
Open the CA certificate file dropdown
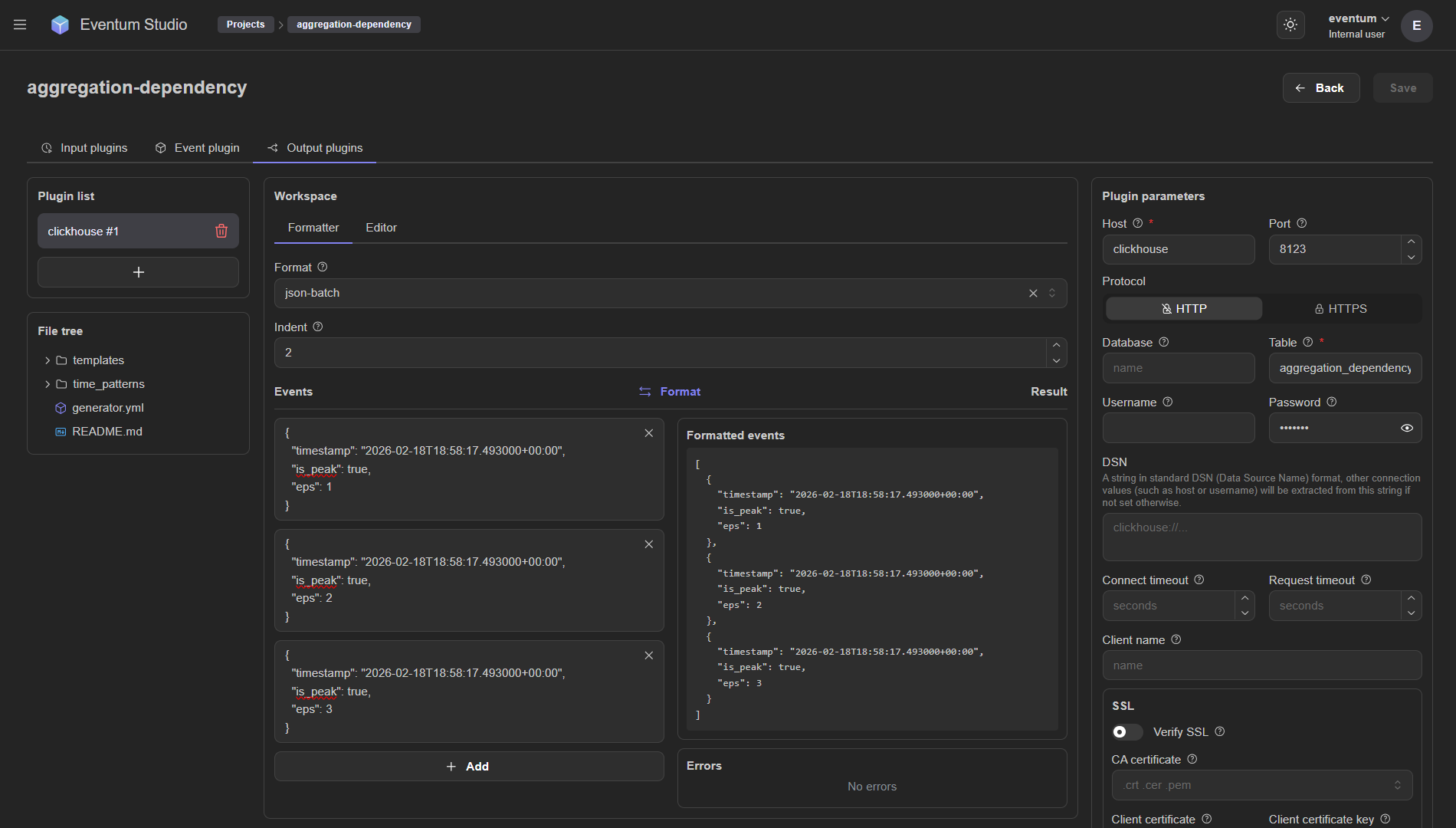1261,785
